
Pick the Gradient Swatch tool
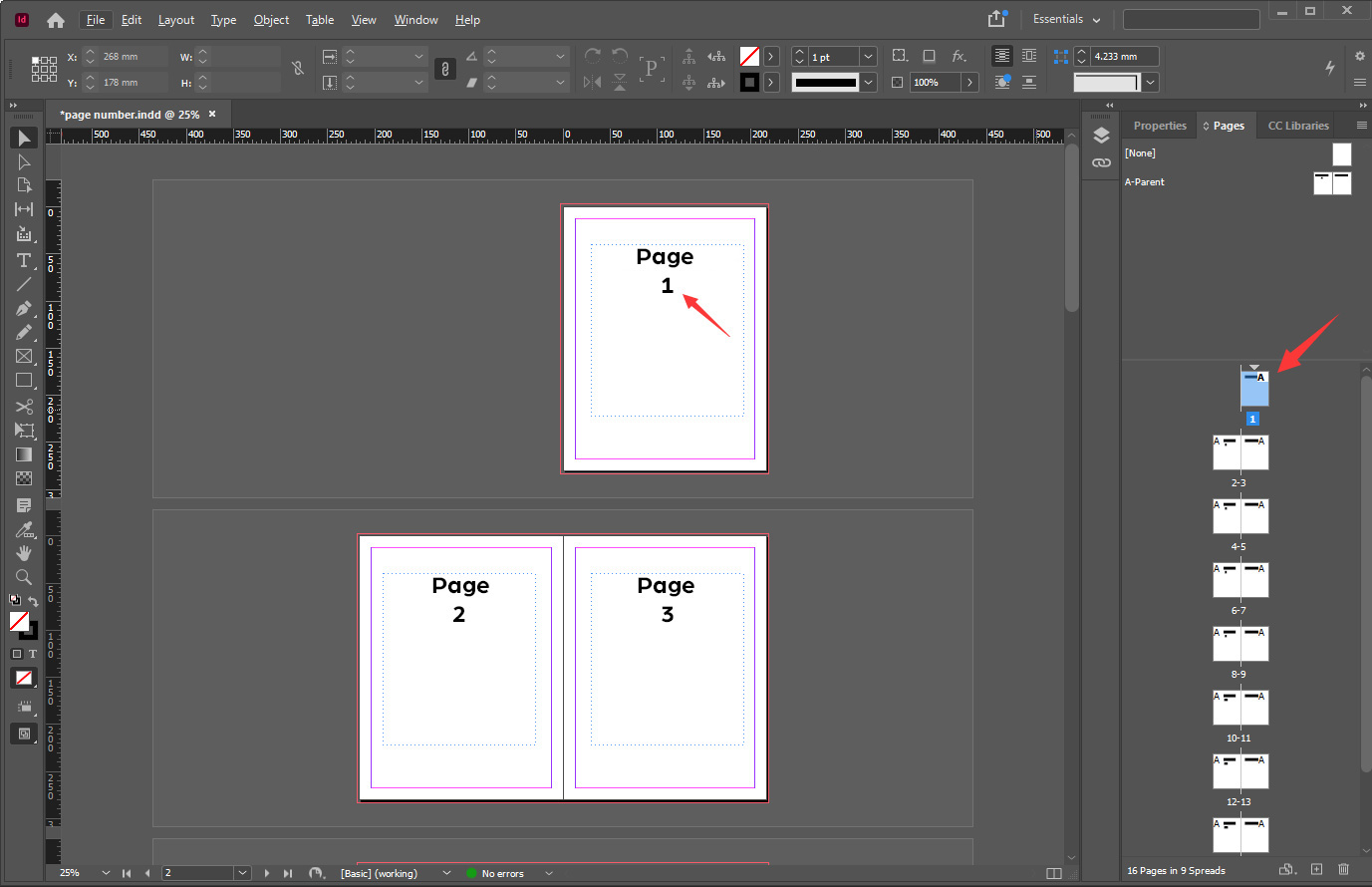pos(24,454)
